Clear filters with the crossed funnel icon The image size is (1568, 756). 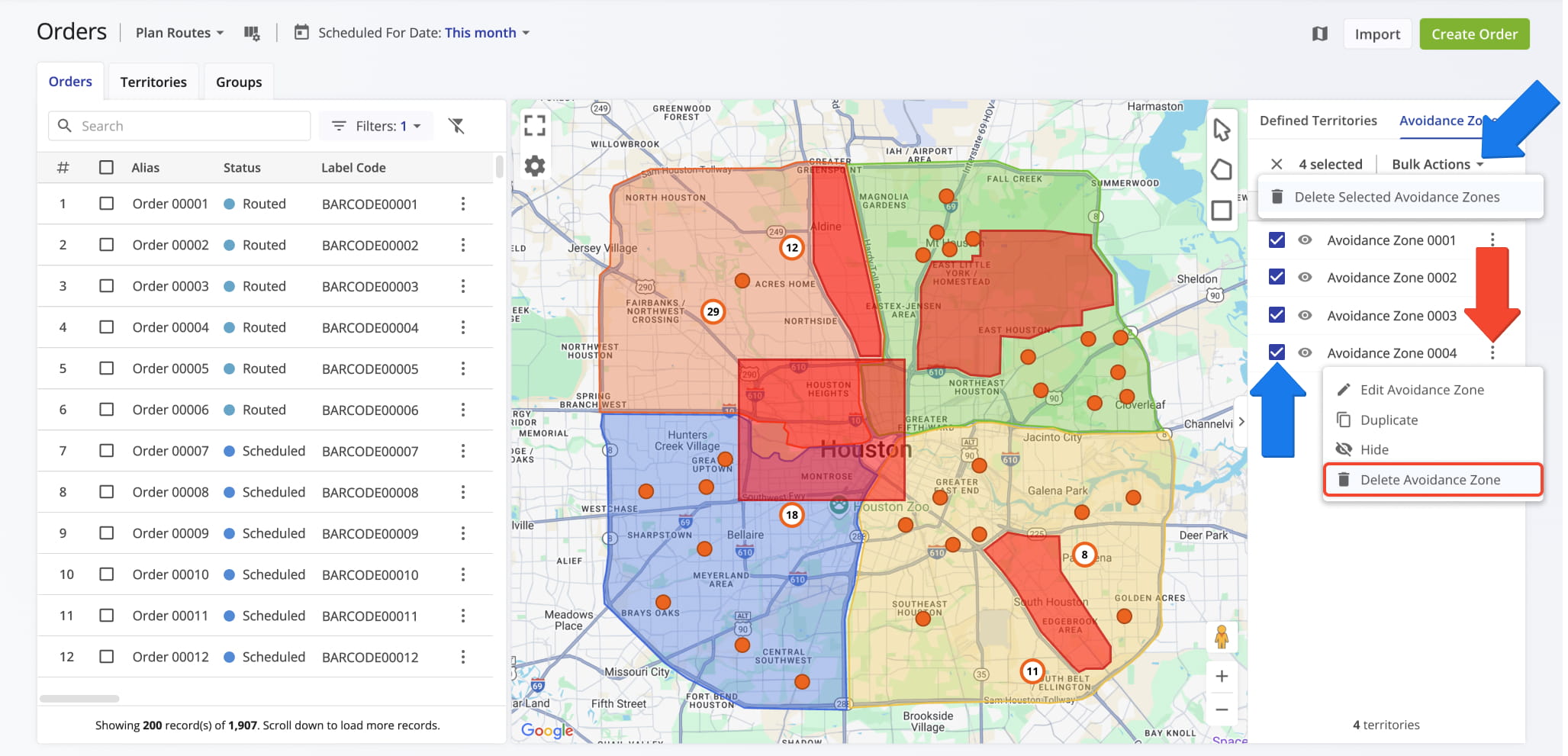[456, 126]
